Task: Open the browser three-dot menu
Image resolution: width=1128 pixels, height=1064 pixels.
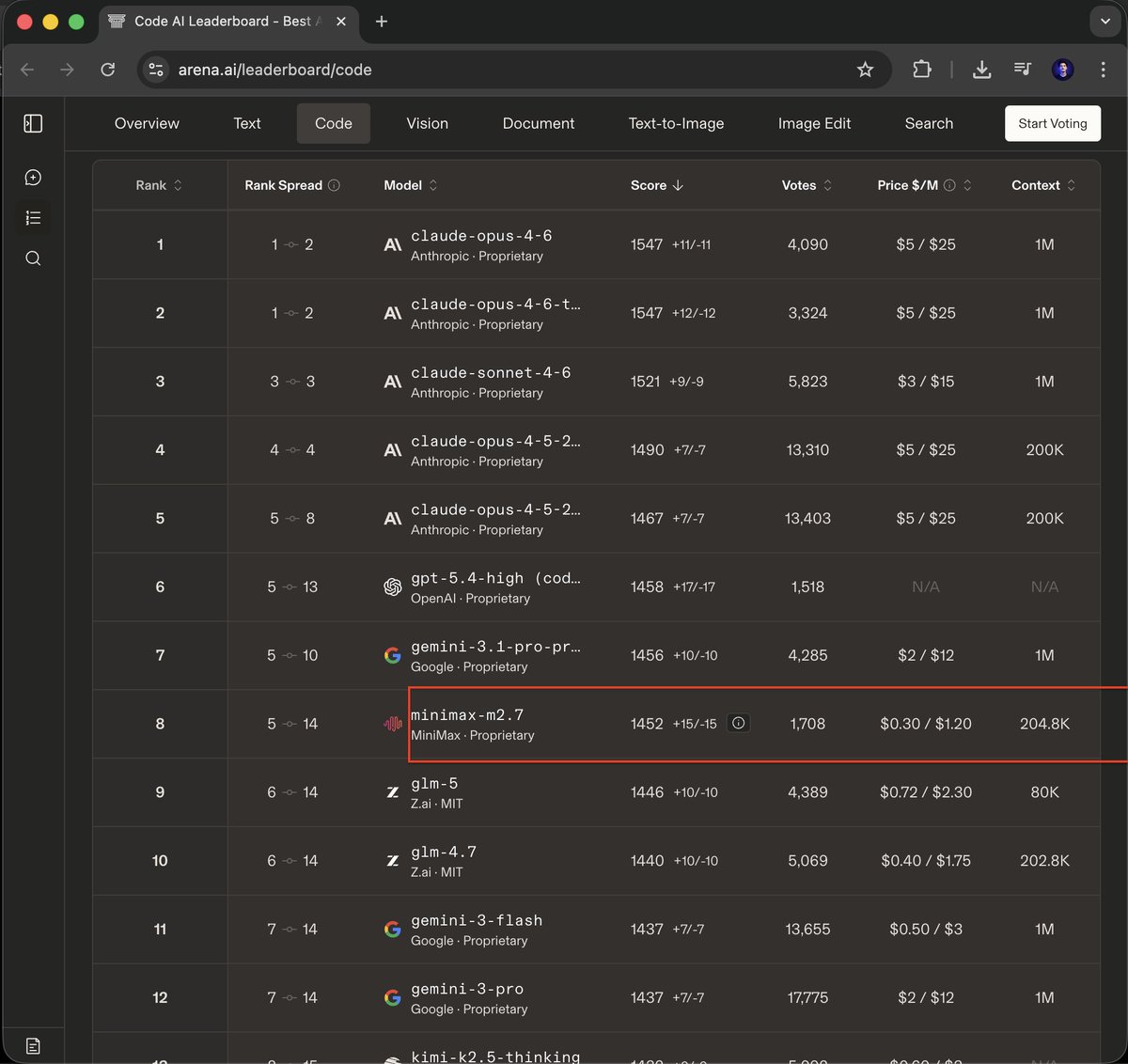Action: 1103,70
